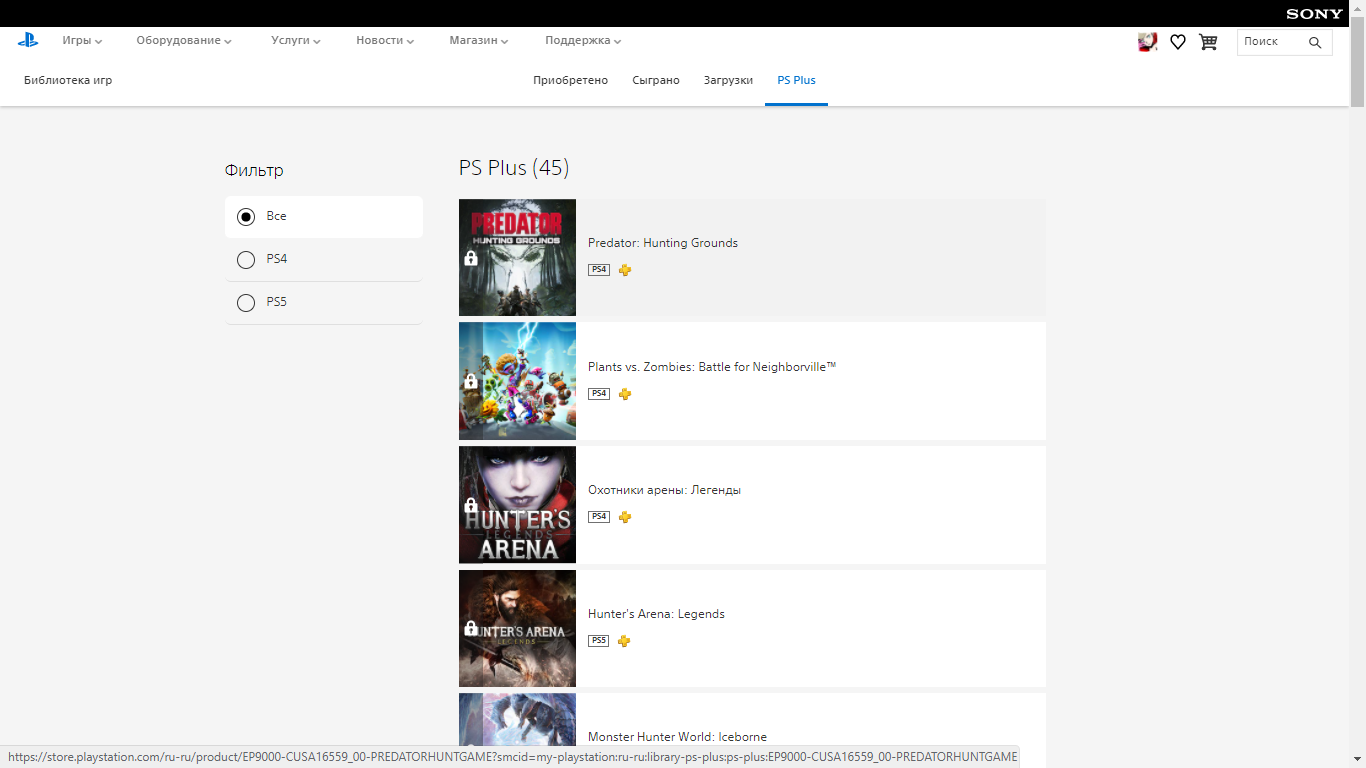The image size is (1366, 768).
Task: Switch to the Приобретено tab
Action: coord(570,80)
